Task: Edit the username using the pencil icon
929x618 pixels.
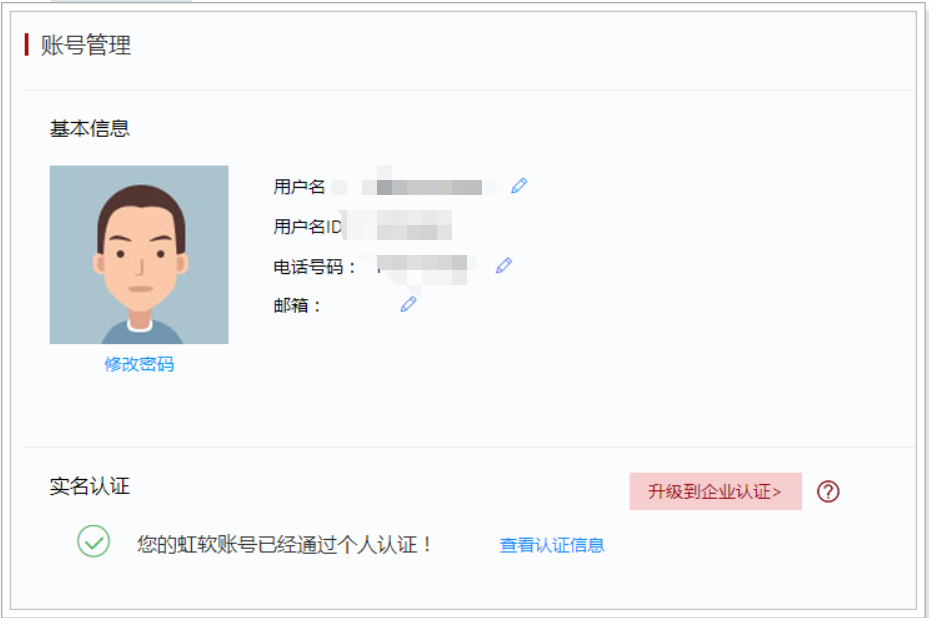Action: click(x=518, y=185)
